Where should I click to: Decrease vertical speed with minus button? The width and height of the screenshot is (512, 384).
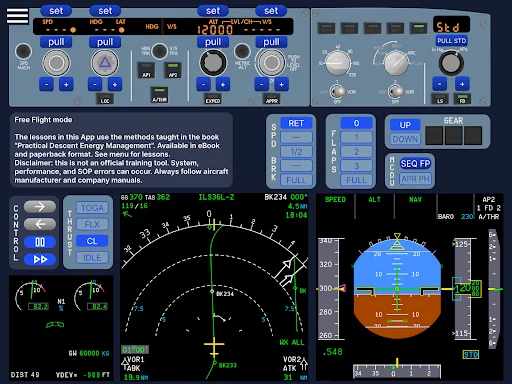[x=262, y=84]
